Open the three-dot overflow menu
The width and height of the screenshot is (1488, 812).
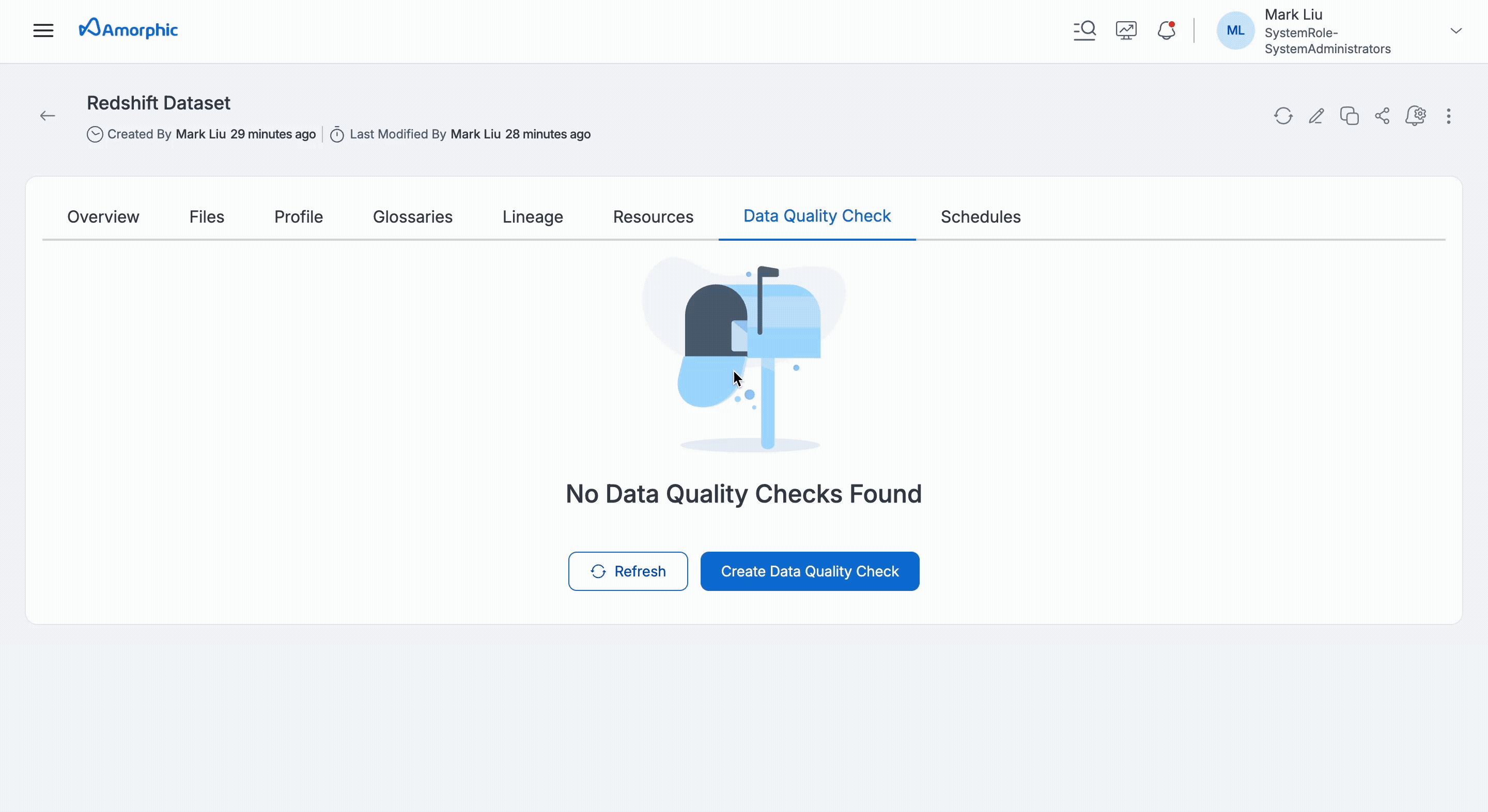(1449, 116)
